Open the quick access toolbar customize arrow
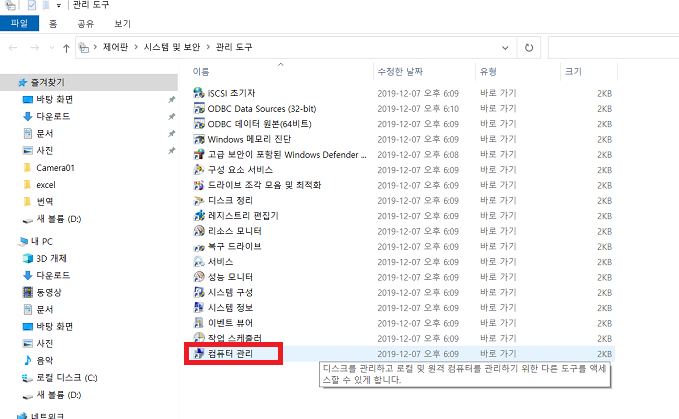679x419 pixels. 58,6
